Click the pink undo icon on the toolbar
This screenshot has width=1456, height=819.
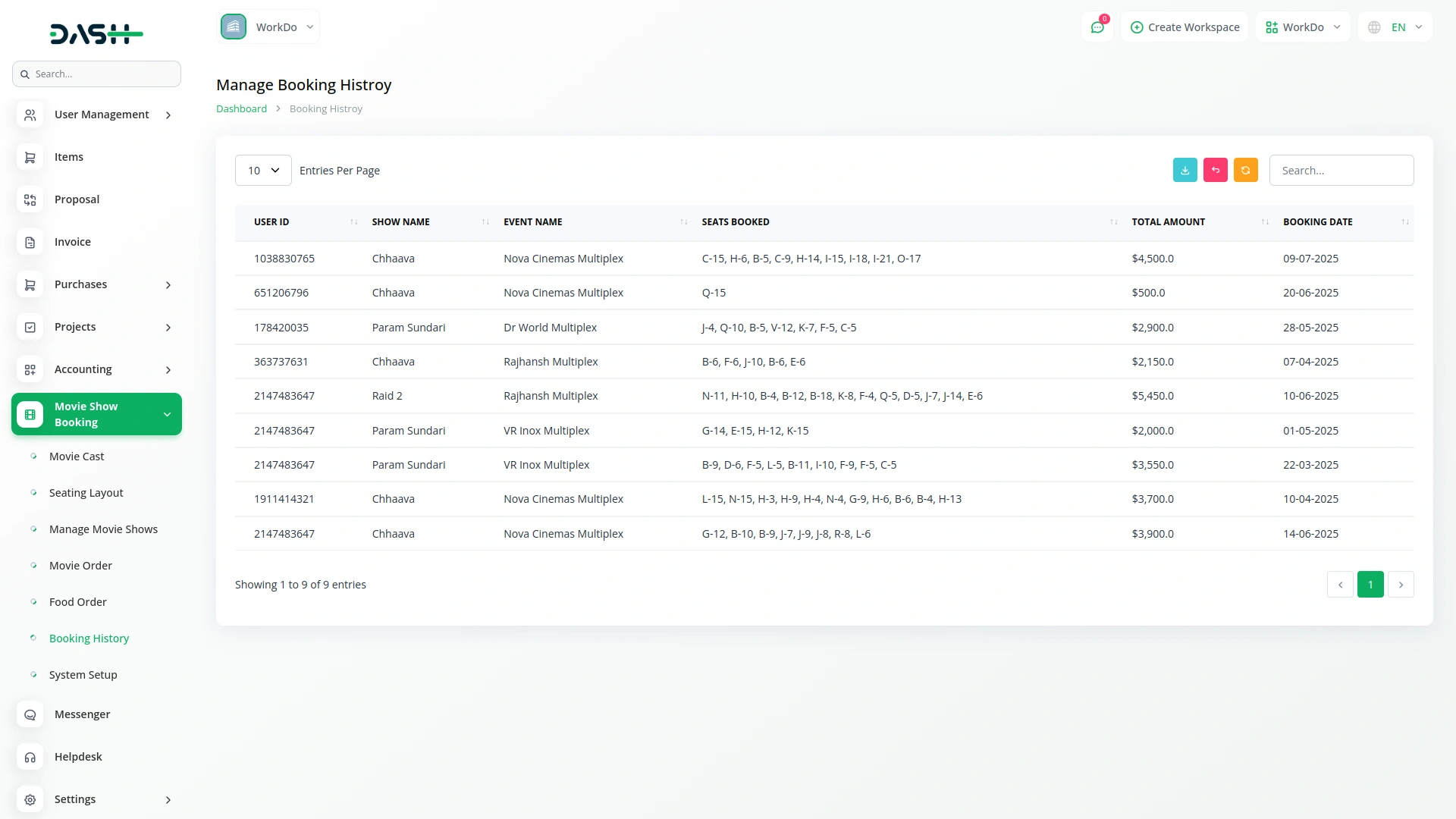click(x=1216, y=170)
